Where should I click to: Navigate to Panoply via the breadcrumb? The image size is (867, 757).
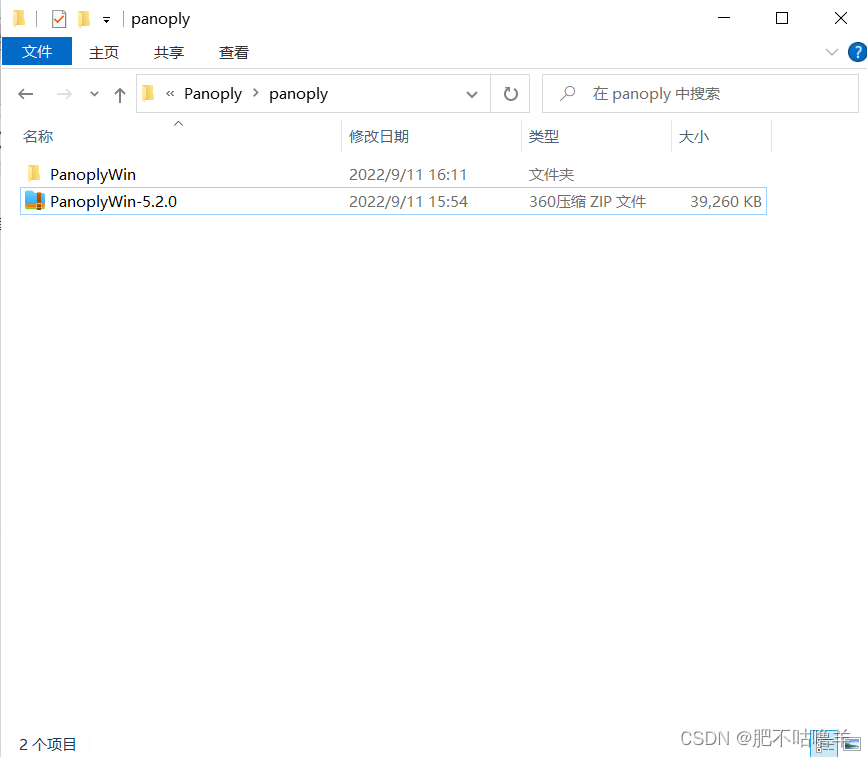(x=212, y=93)
